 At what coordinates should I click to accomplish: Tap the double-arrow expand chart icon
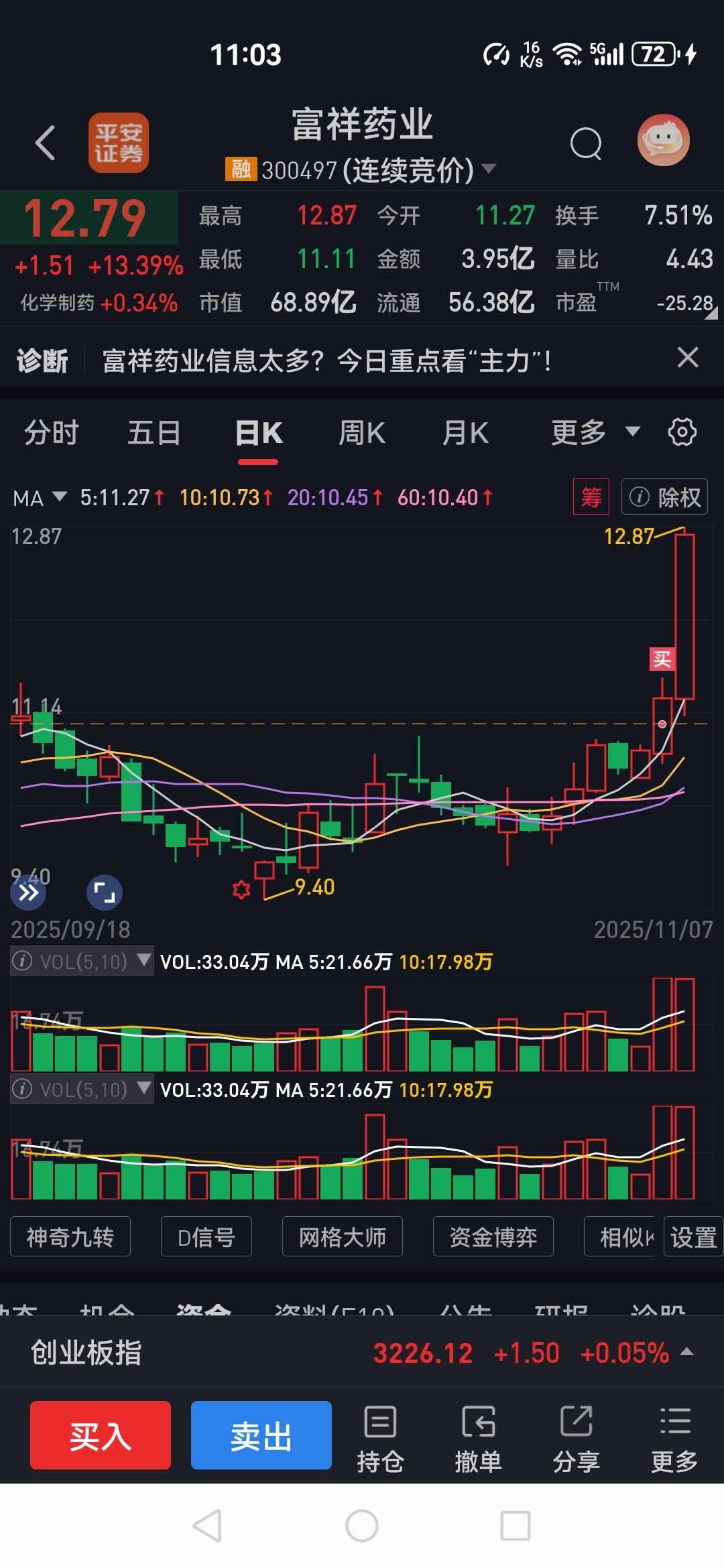[x=28, y=893]
